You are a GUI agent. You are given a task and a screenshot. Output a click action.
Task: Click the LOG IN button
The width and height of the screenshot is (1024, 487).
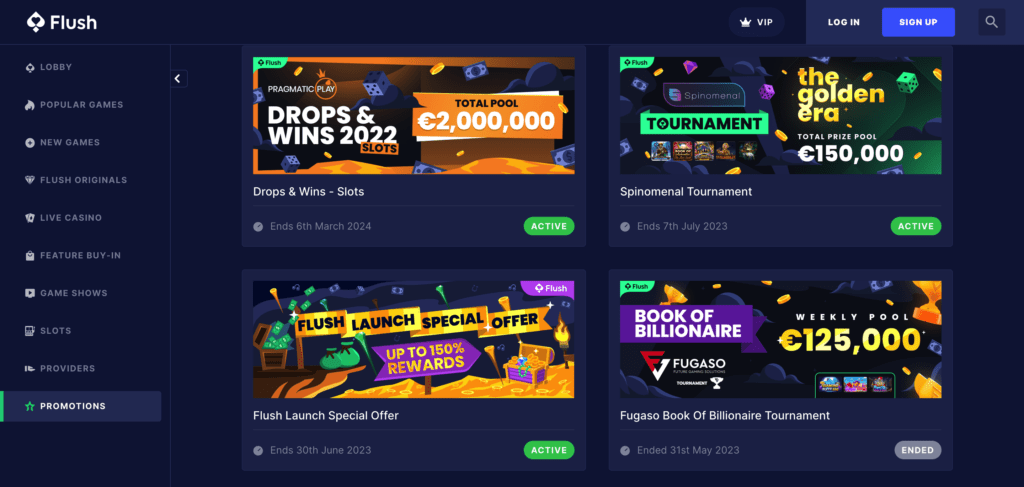pyautogui.click(x=844, y=22)
